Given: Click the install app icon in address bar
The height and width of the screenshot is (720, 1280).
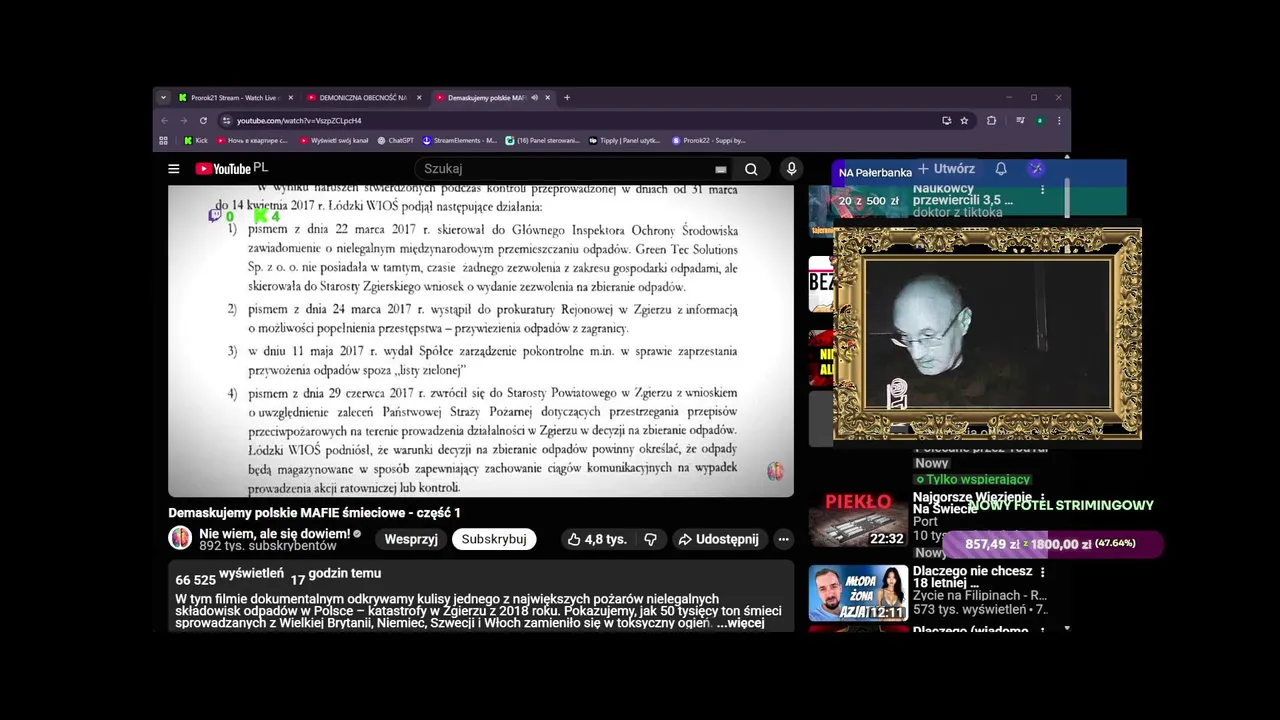Looking at the screenshot, I should [x=946, y=121].
